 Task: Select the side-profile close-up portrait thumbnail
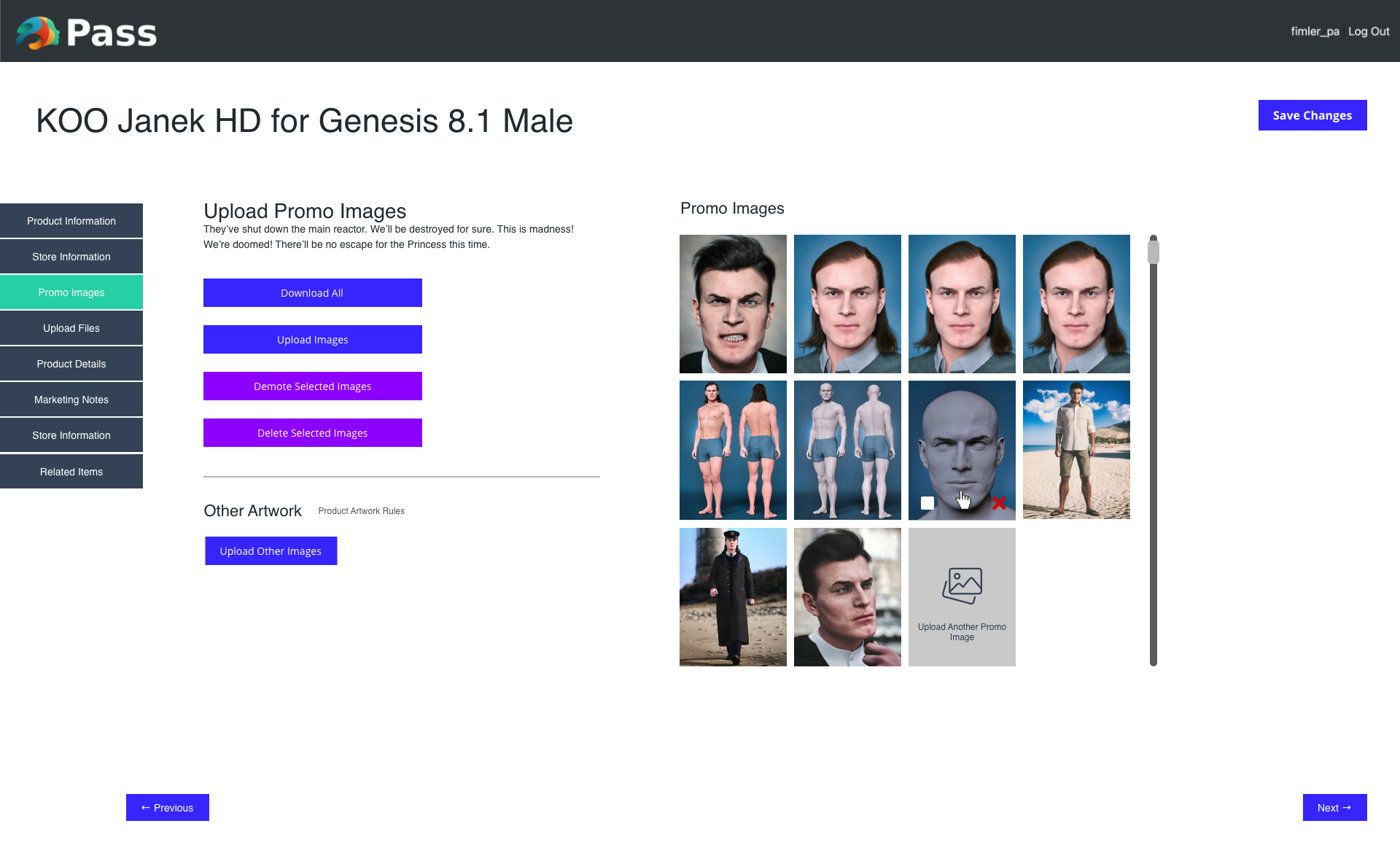click(847, 596)
